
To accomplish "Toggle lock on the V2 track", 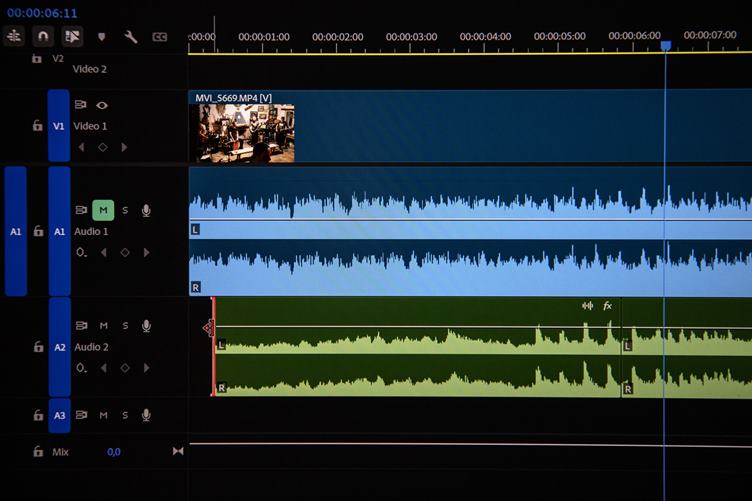I will [37, 59].
